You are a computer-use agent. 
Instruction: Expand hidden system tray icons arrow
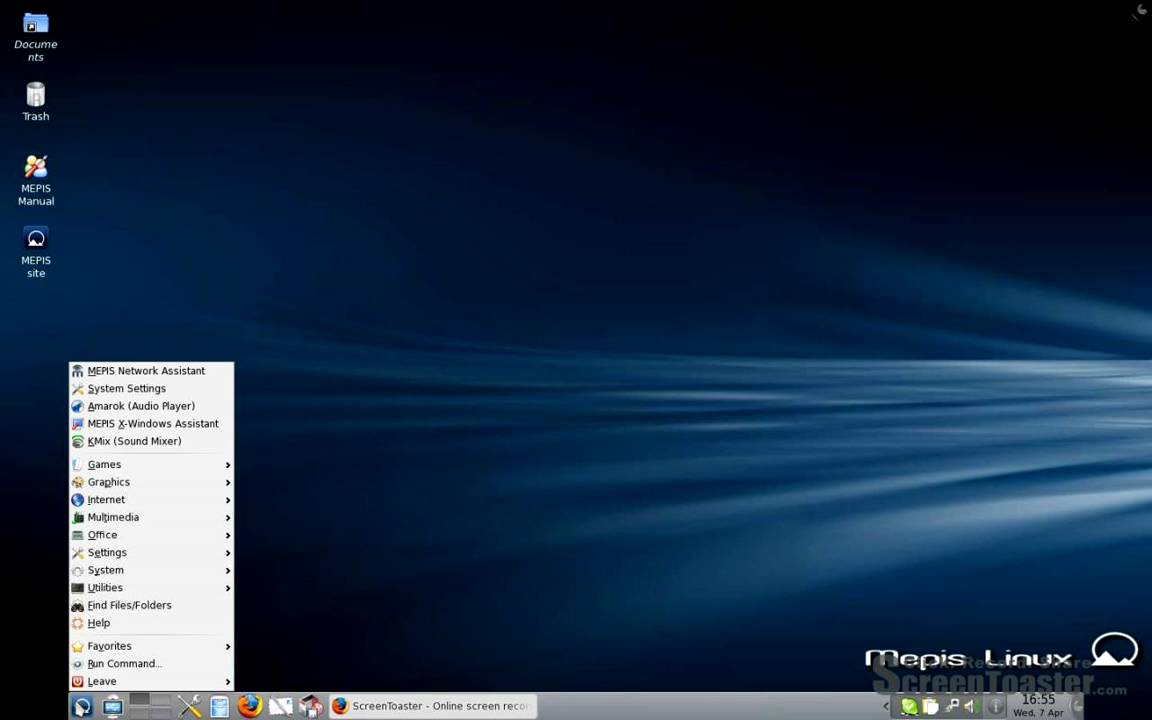(886, 707)
